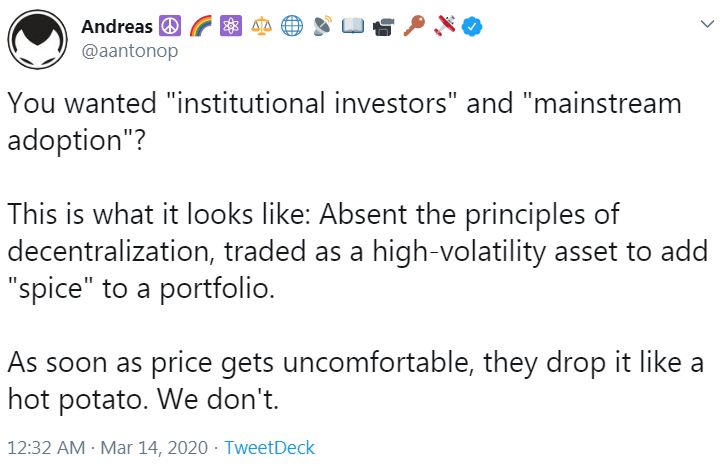Click the Mar 14, 2020 date

click(x=154, y=448)
